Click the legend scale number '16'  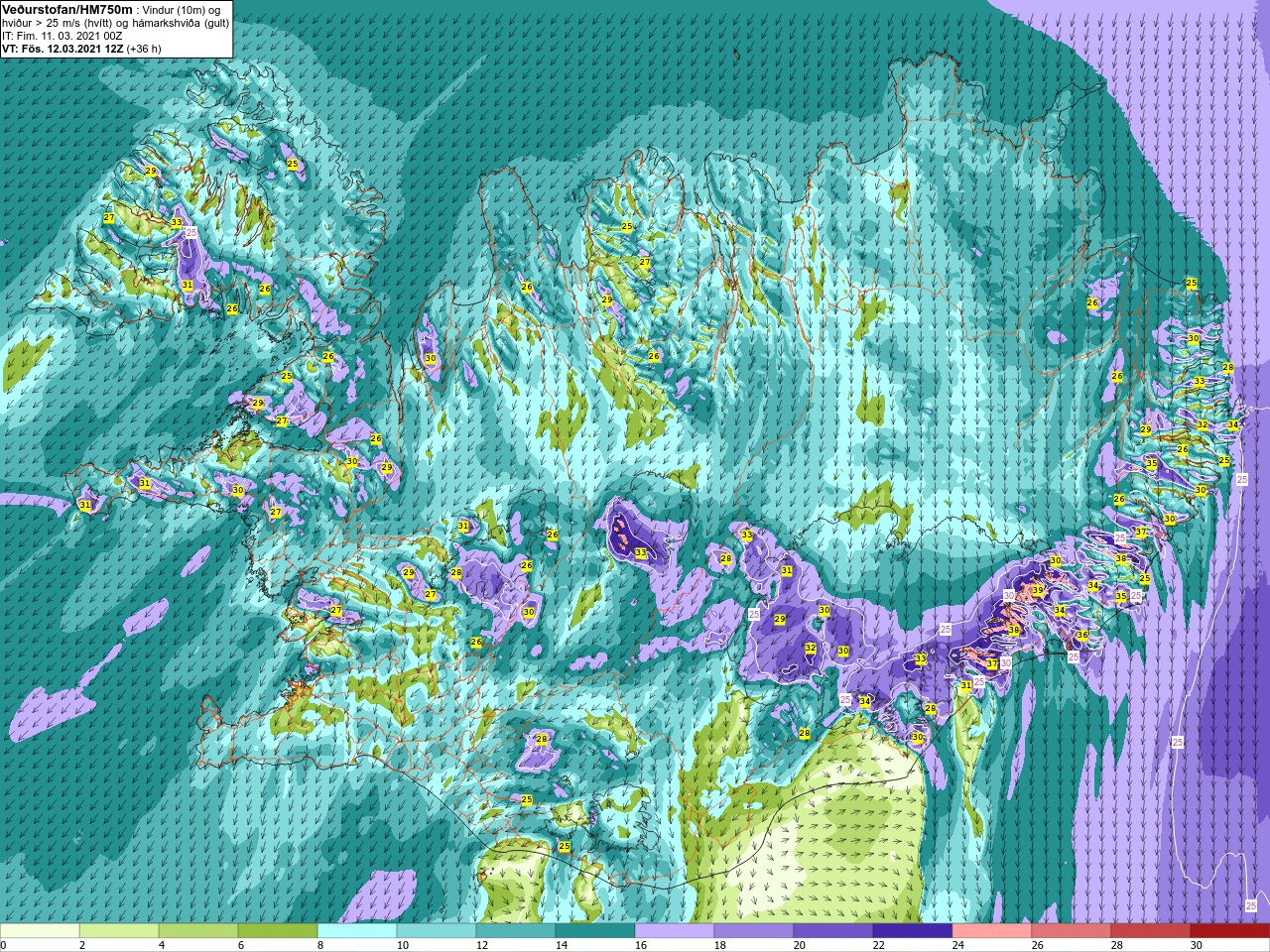point(641,945)
